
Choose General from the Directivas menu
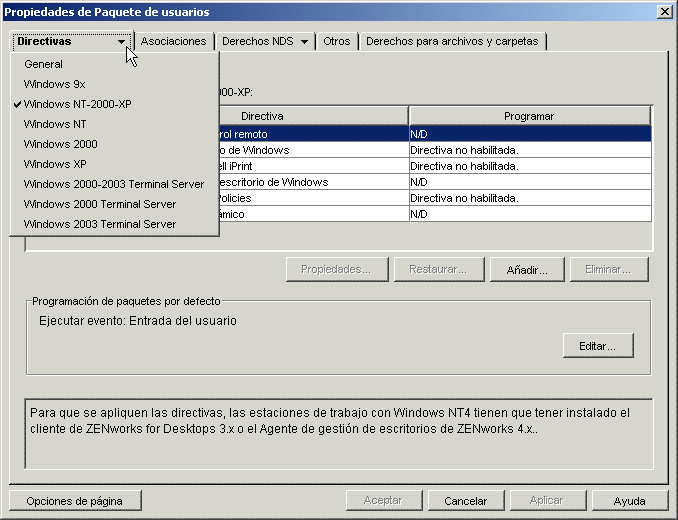coord(115,64)
